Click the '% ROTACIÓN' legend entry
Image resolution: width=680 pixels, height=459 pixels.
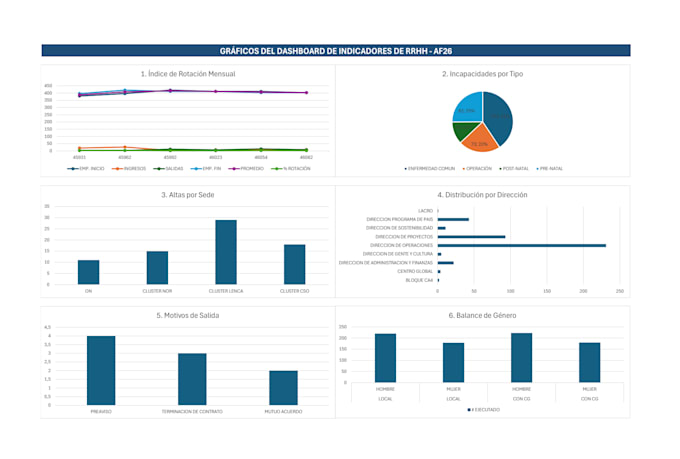pos(291,168)
